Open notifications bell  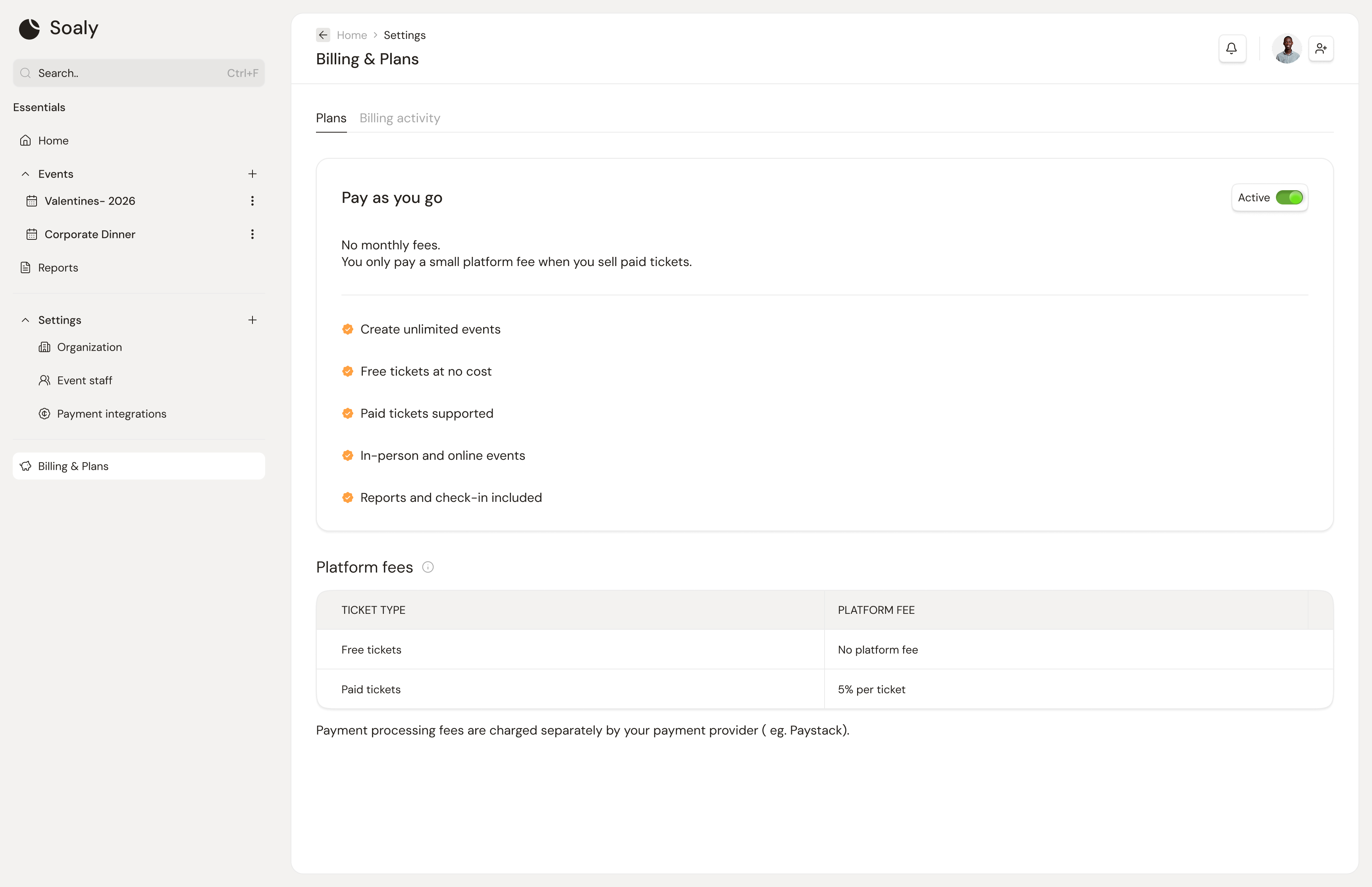tap(1232, 48)
